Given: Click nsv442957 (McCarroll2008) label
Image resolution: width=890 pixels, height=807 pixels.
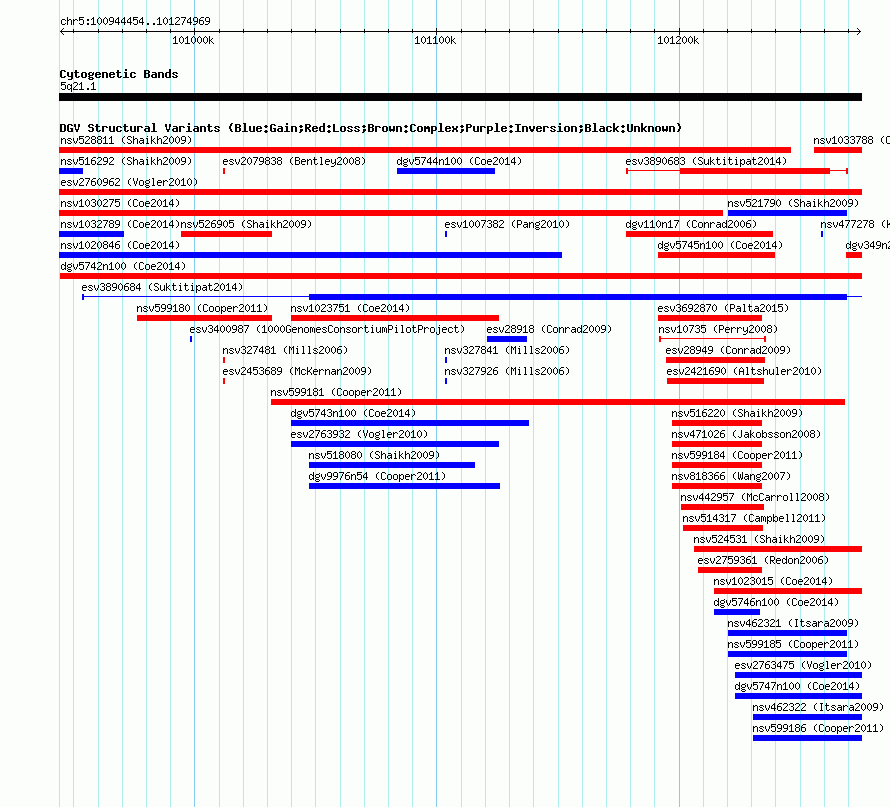Looking at the screenshot, I should pyautogui.click(x=755, y=497).
